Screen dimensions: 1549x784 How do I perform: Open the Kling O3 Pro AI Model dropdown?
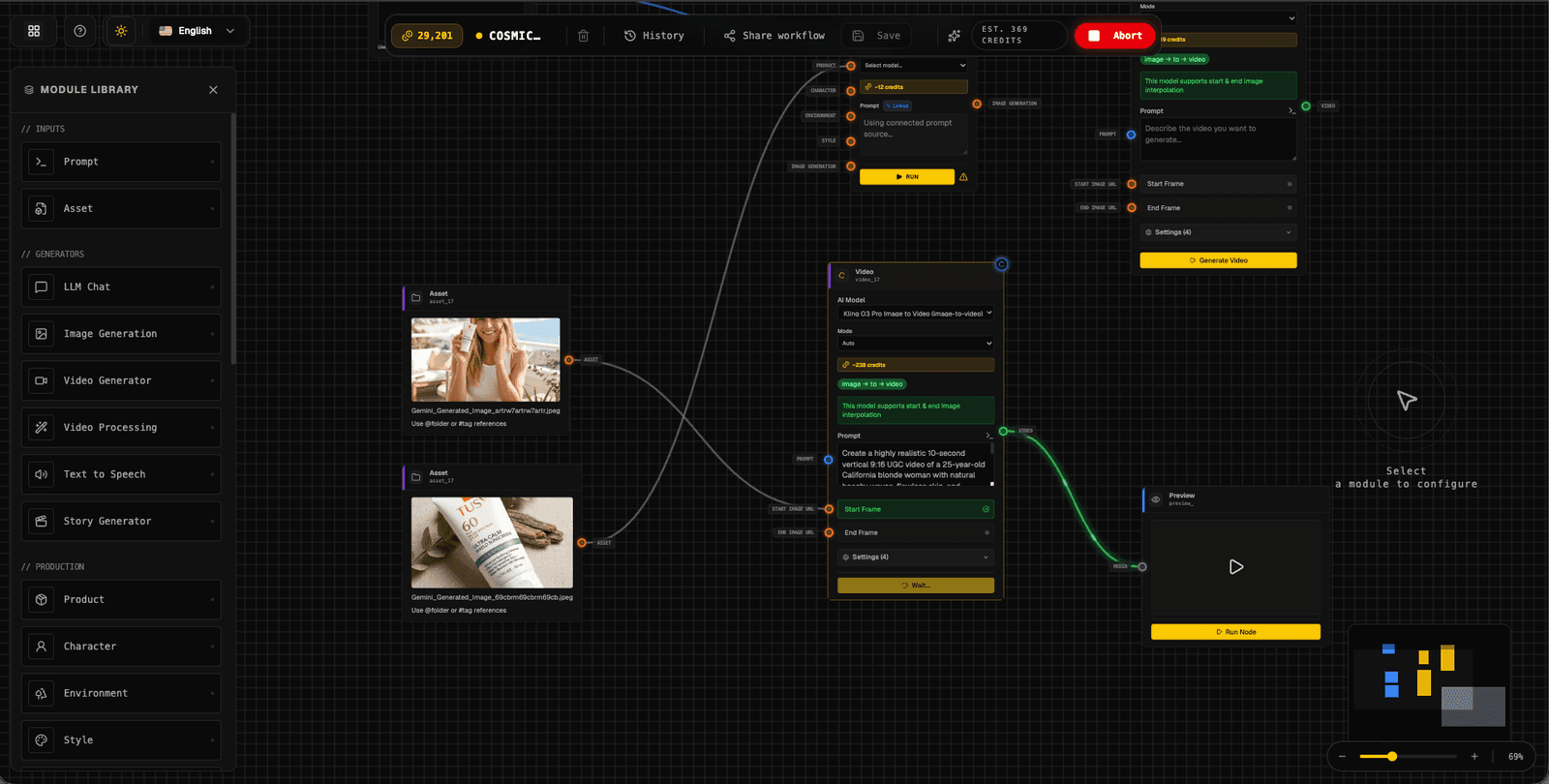coord(916,314)
